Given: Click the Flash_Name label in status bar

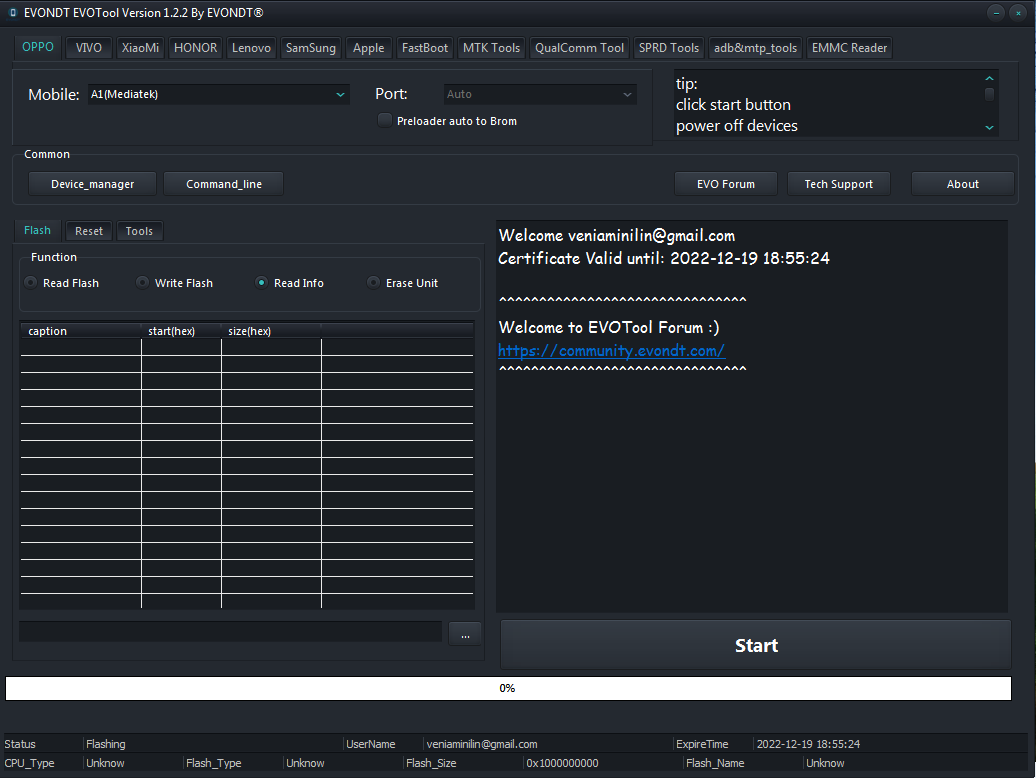Looking at the screenshot, I should pos(715,763).
